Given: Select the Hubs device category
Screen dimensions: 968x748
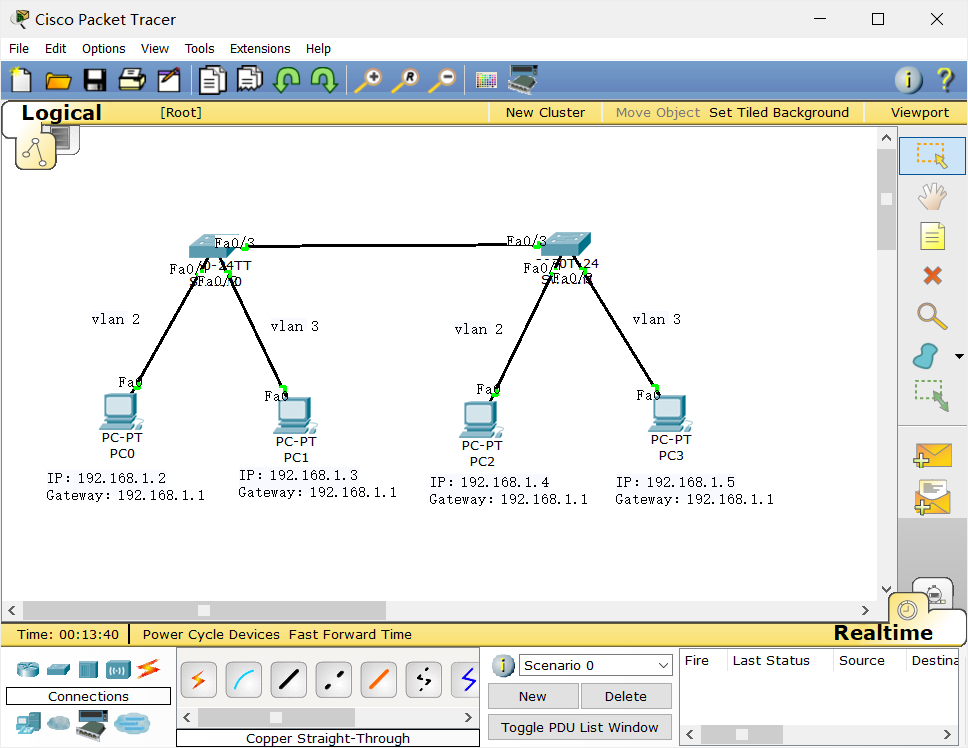Looking at the screenshot, I should (88, 669).
